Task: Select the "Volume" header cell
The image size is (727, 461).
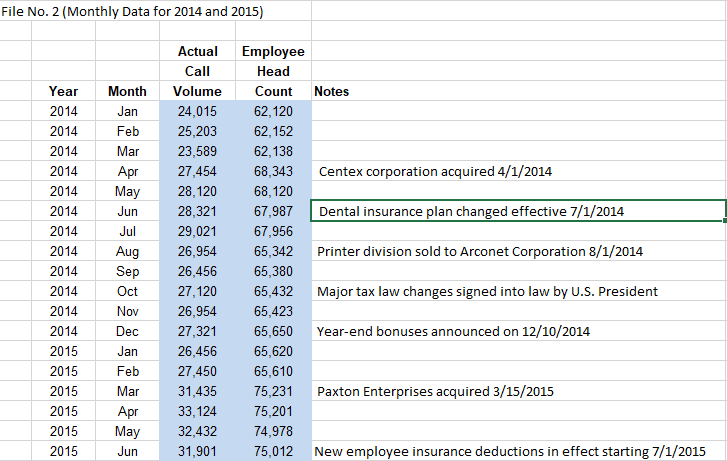Action: 197,91
